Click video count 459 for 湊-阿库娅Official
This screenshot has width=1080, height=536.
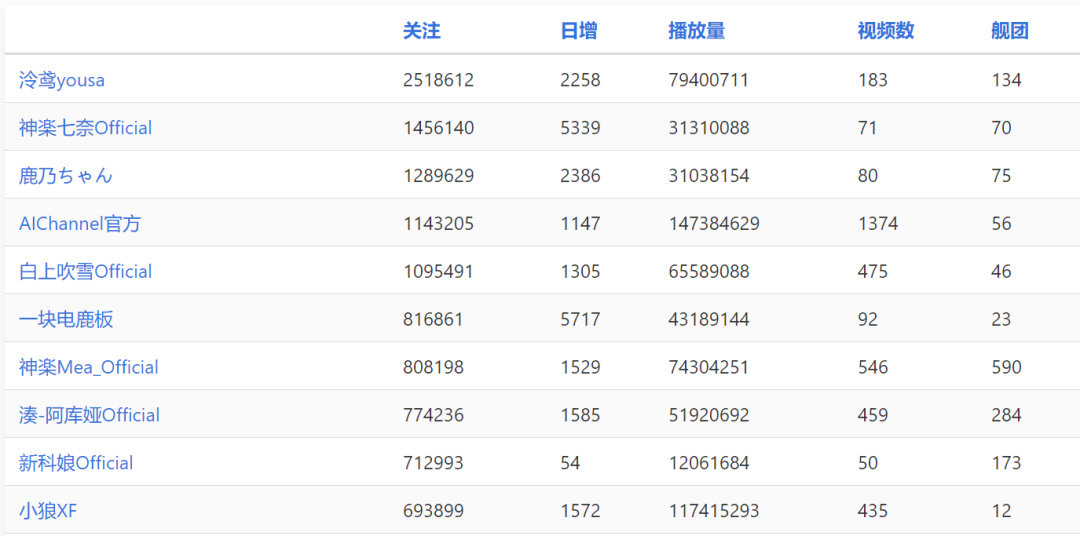[x=873, y=415]
